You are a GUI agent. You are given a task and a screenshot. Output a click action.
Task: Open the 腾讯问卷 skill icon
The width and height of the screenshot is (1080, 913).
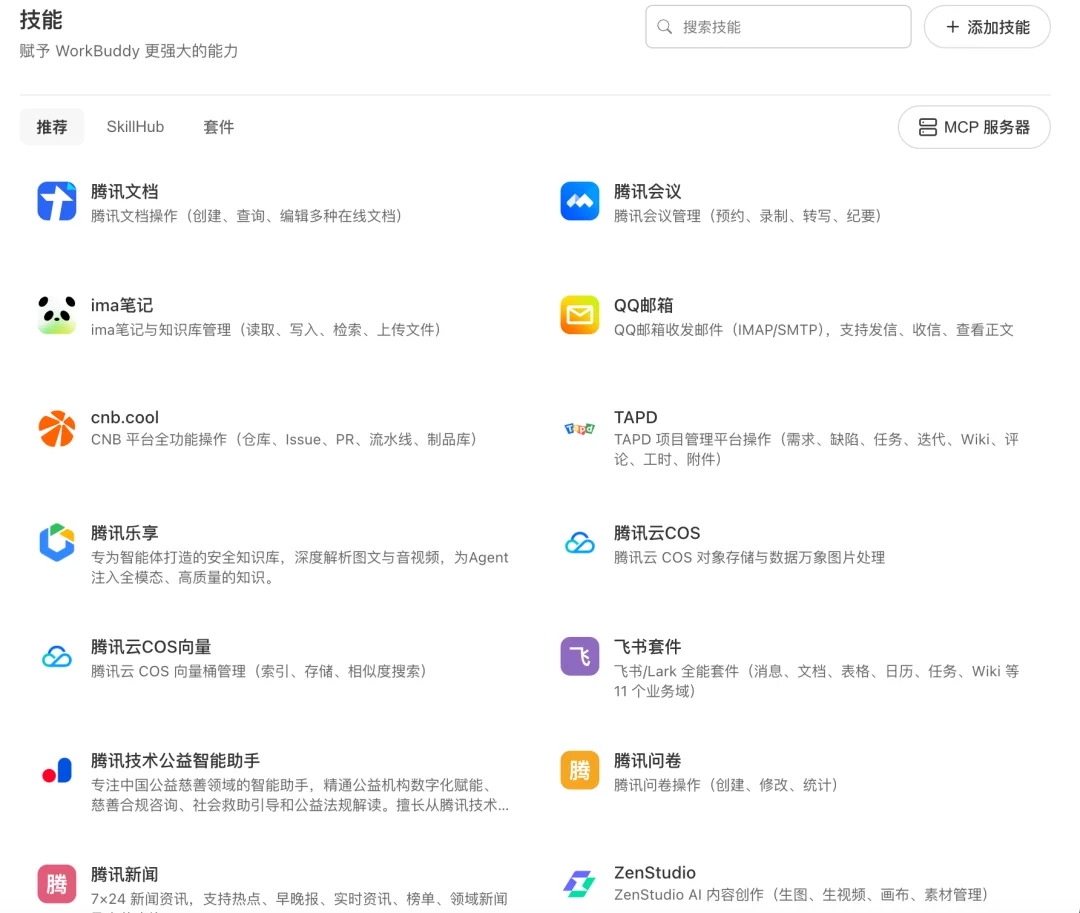pos(579,770)
